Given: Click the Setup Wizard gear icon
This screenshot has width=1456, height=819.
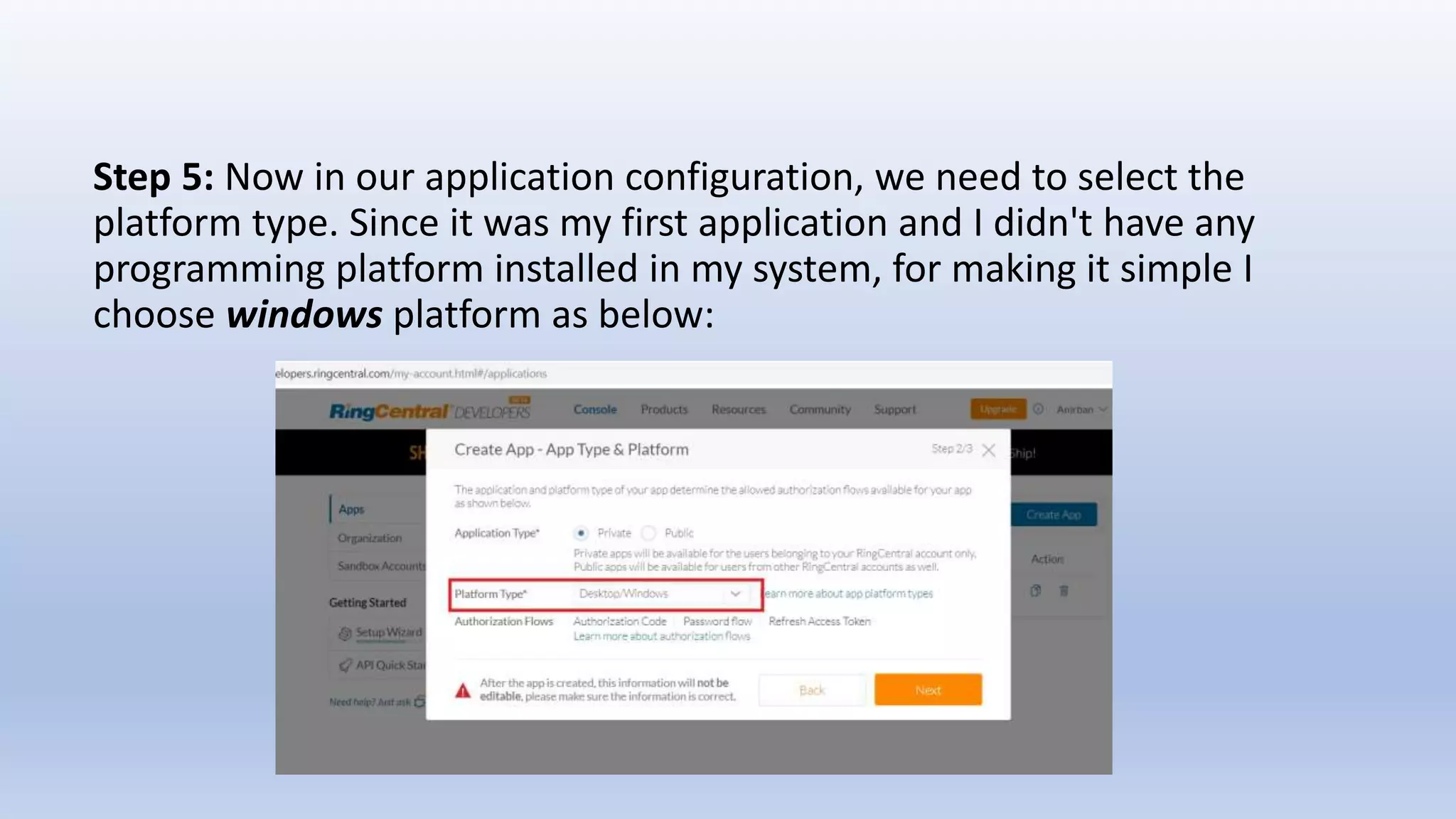Looking at the screenshot, I should [345, 633].
